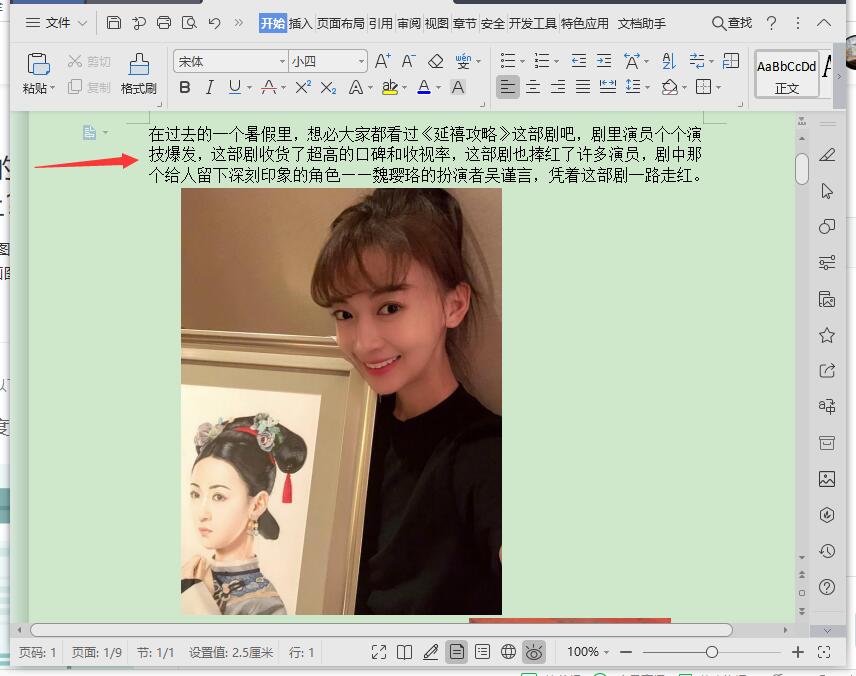Click the bullet list icon
Image resolution: width=856 pixels, height=676 pixels.
point(508,61)
